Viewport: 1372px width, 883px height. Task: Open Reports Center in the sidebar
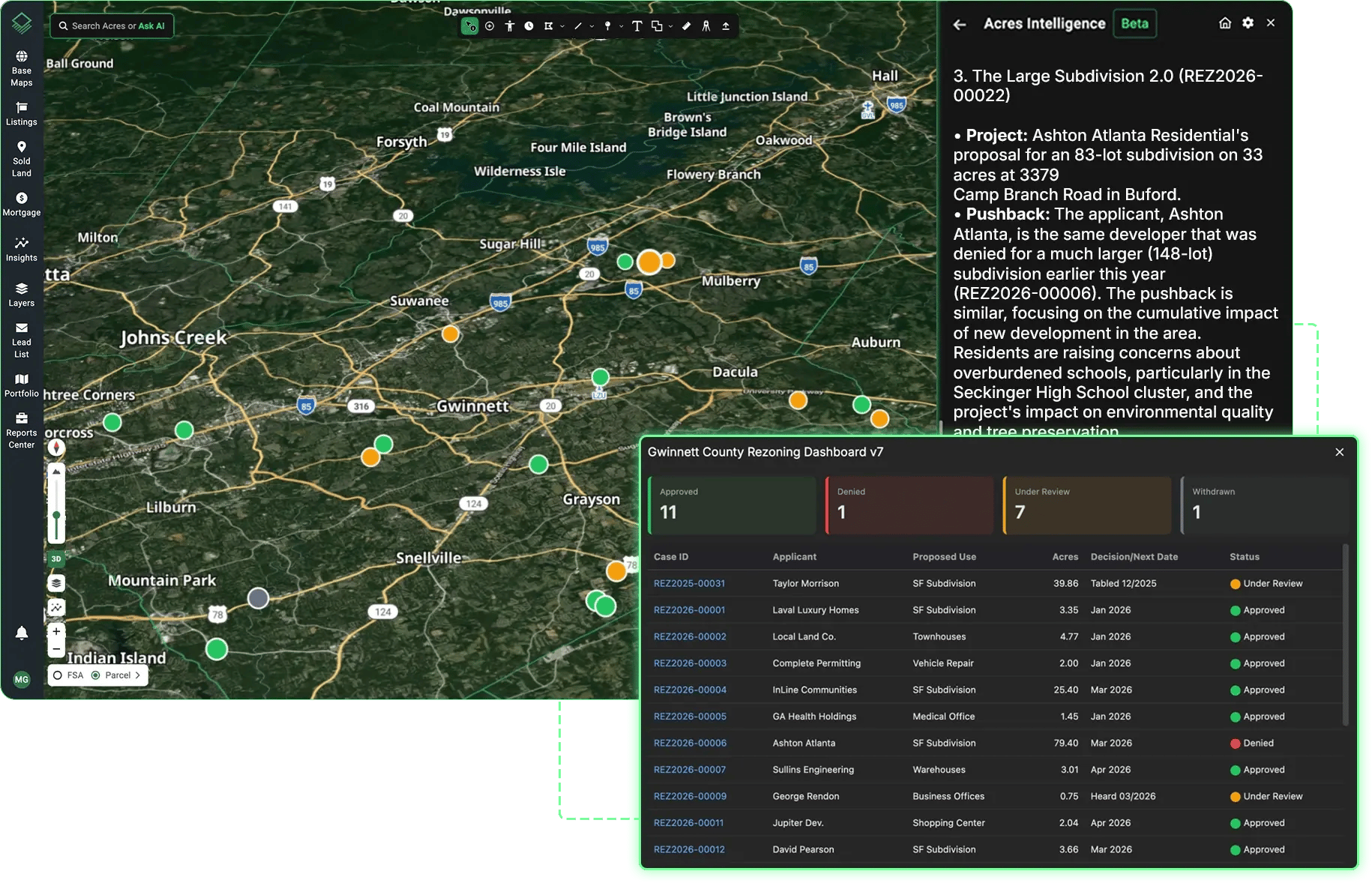[22, 431]
